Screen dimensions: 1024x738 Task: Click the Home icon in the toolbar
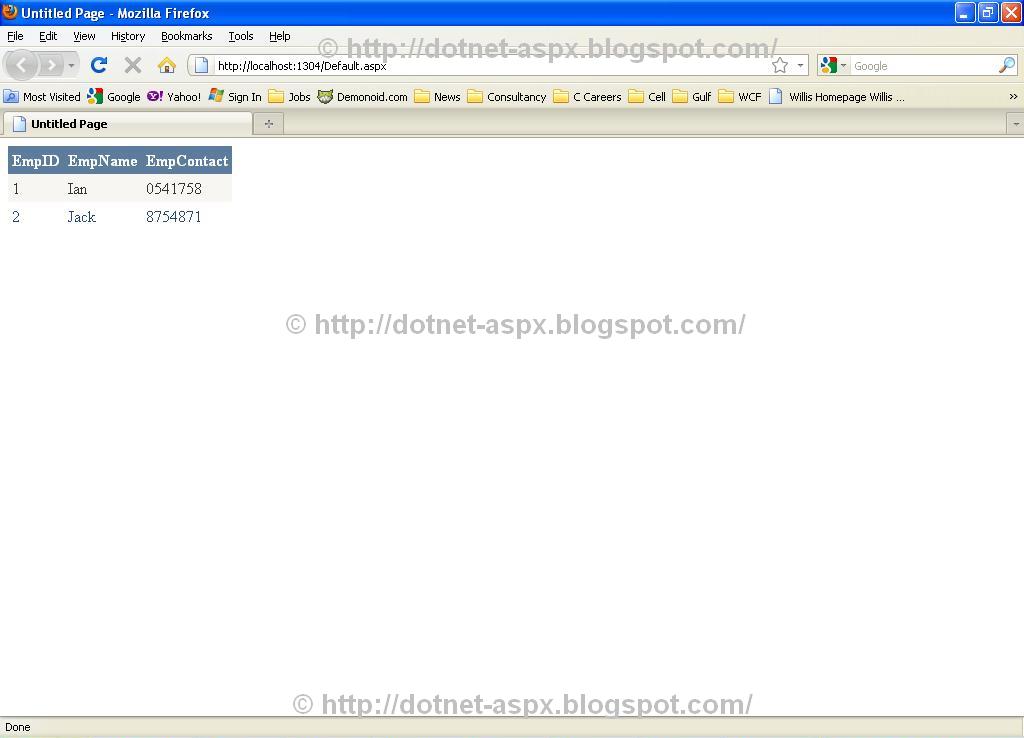tap(166, 65)
